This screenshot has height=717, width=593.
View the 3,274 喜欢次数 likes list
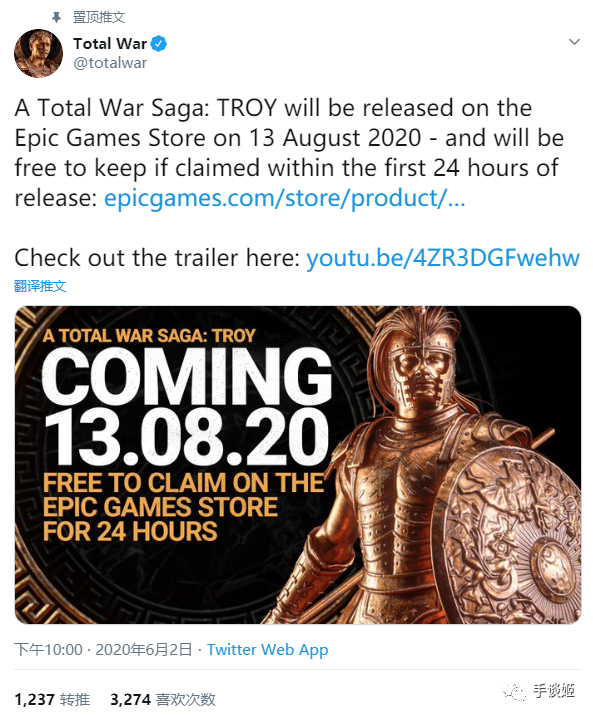[x=163, y=699]
